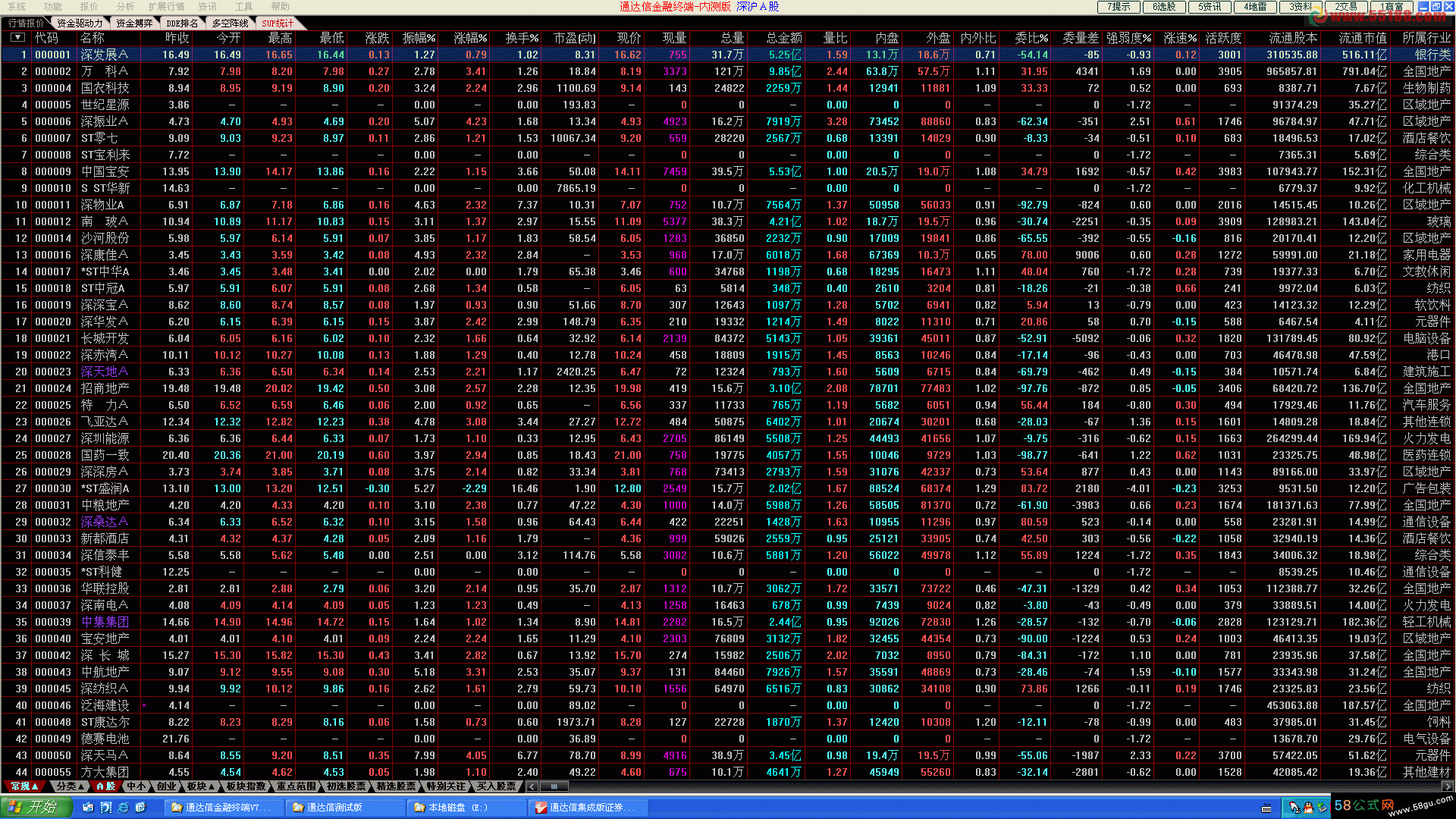
Task: Open the 资讯 menu
Action: pyautogui.click(x=207, y=6)
